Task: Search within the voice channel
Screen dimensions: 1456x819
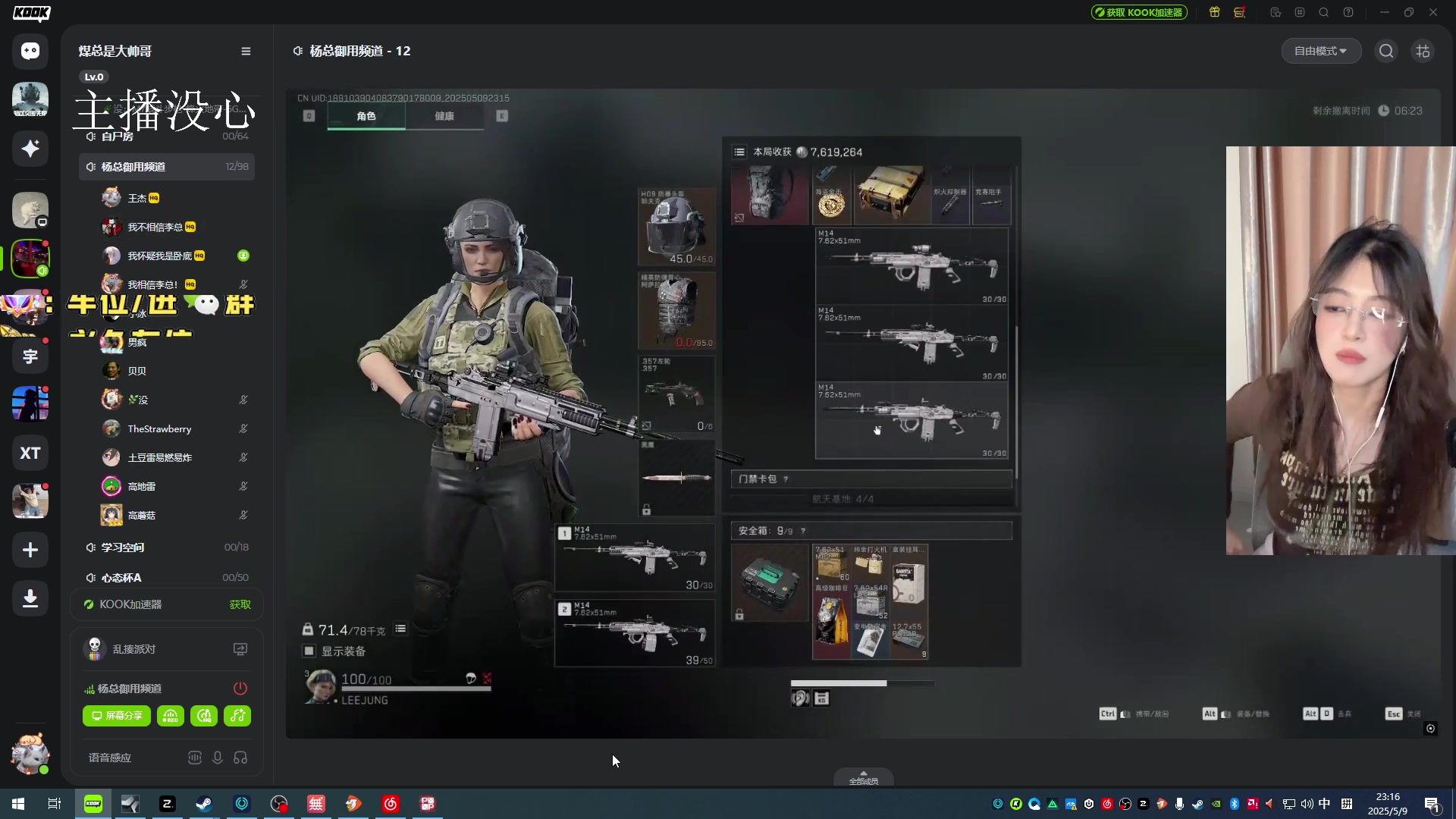Action: 1386,51
